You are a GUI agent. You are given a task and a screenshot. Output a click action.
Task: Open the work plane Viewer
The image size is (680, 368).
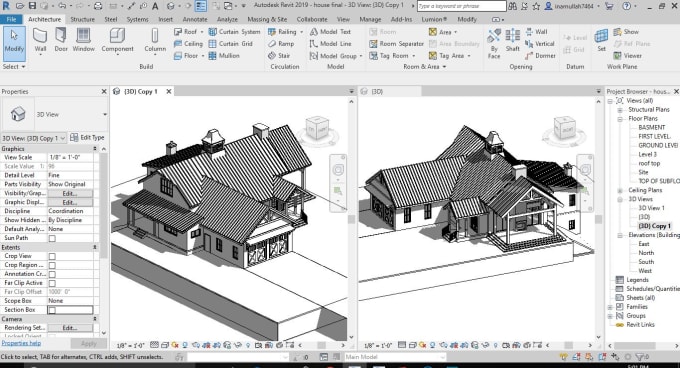[628, 56]
